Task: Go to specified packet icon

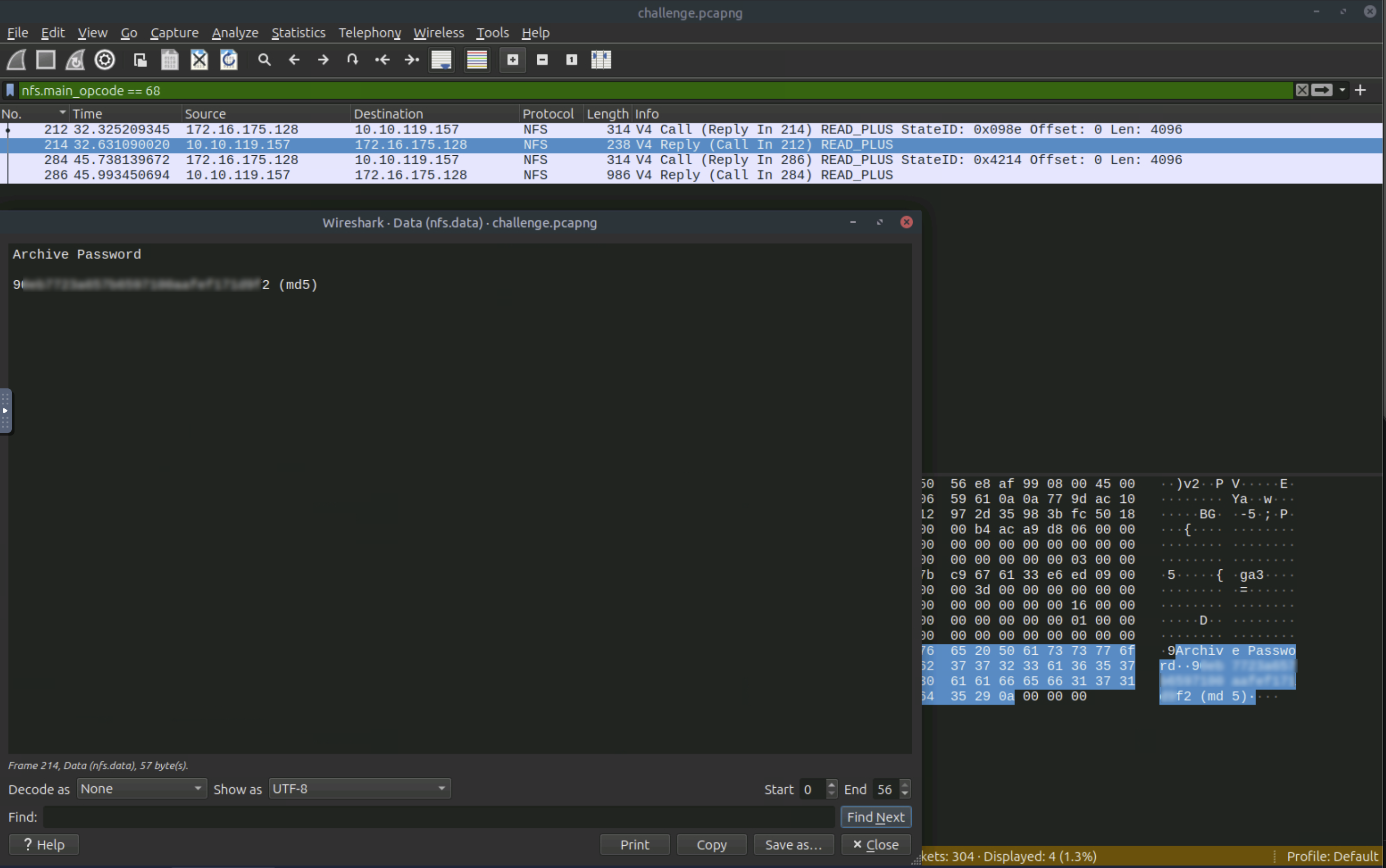Action: click(353, 60)
